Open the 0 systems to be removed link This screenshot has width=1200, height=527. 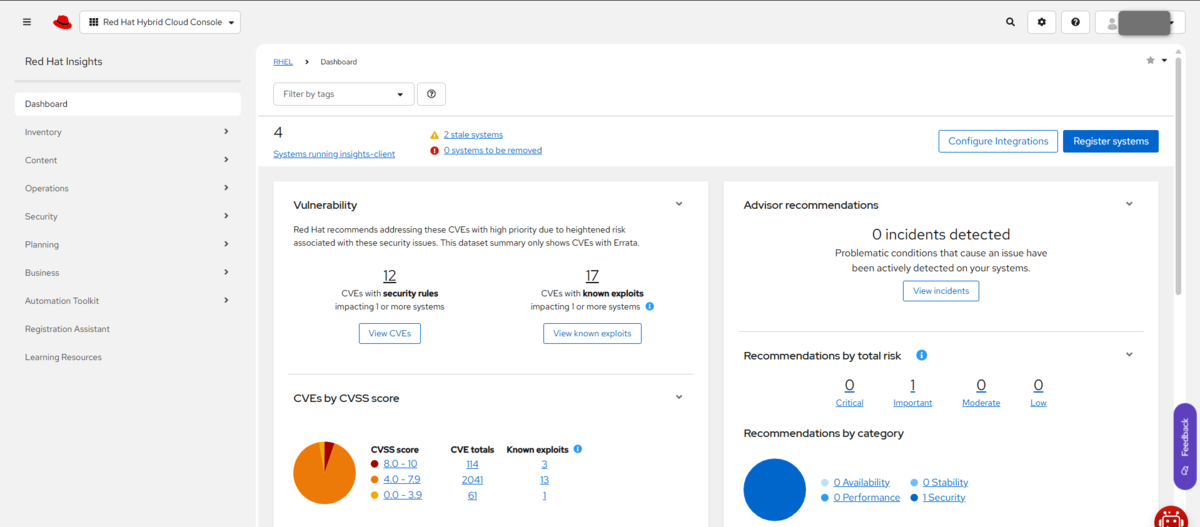click(x=493, y=150)
